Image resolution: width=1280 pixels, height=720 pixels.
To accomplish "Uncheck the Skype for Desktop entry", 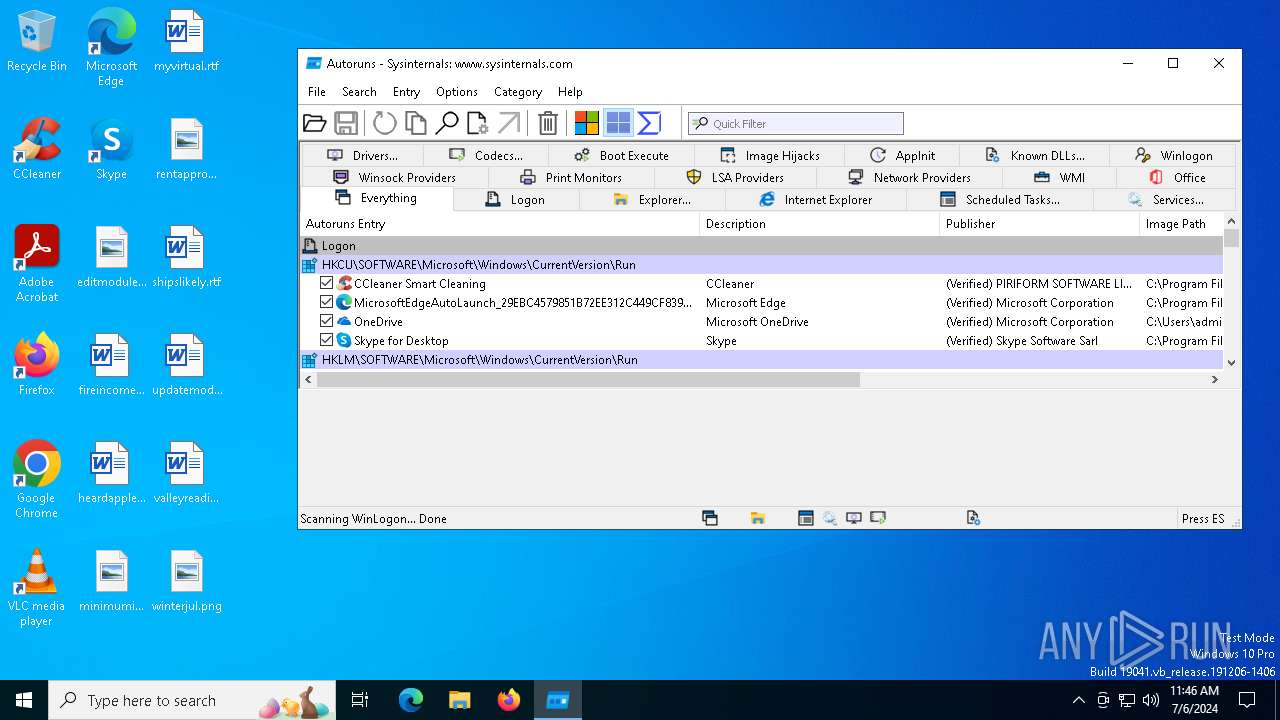I will (x=326, y=340).
